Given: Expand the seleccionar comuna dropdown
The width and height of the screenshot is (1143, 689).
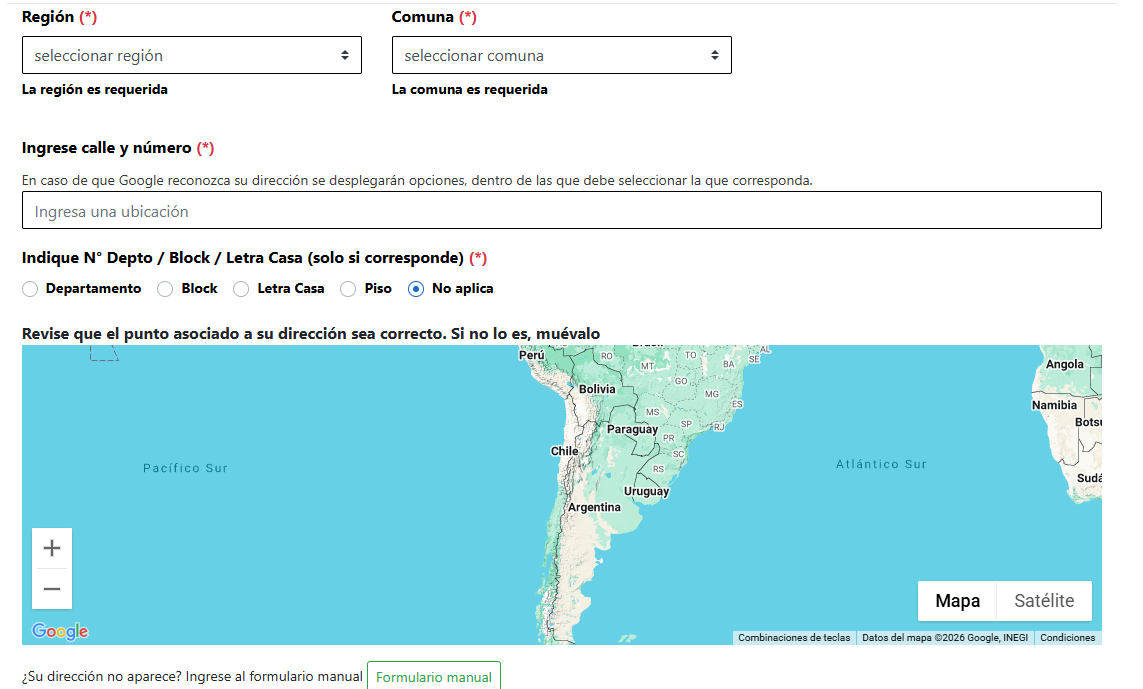Looking at the screenshot, I should click(x=562, y=55).
